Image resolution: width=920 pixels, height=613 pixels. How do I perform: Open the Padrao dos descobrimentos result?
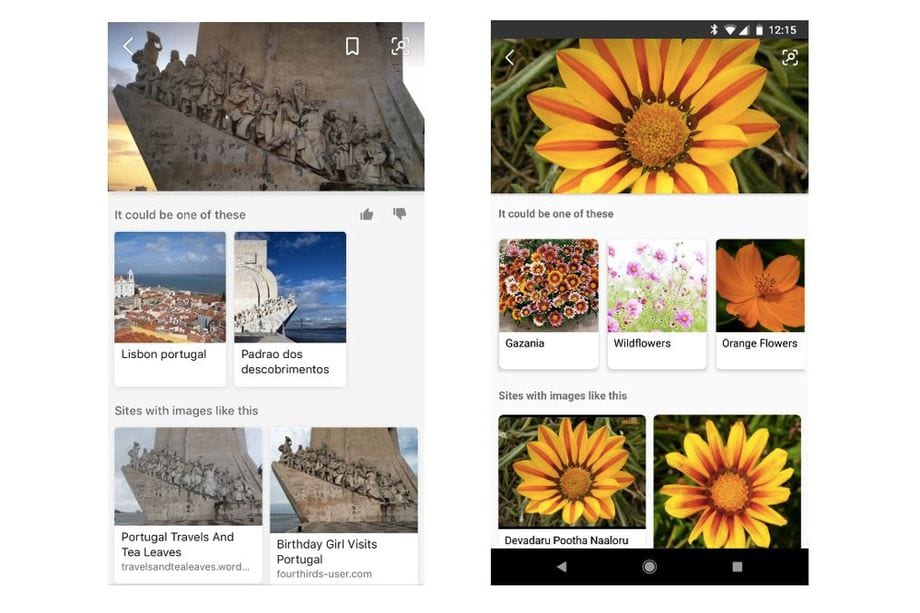289,307
